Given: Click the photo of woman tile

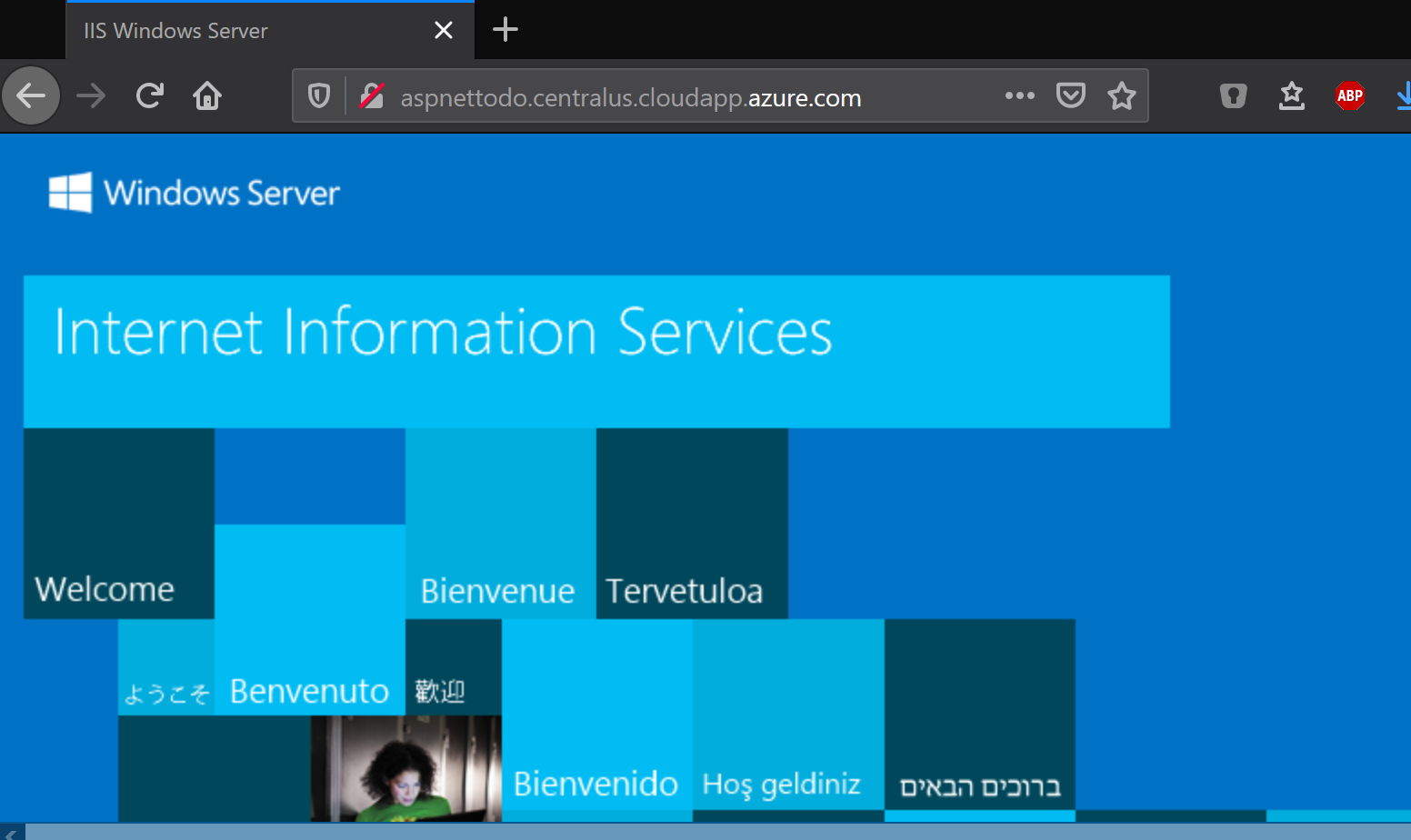Looking at the screenshot, I should (x=406, y=769).
